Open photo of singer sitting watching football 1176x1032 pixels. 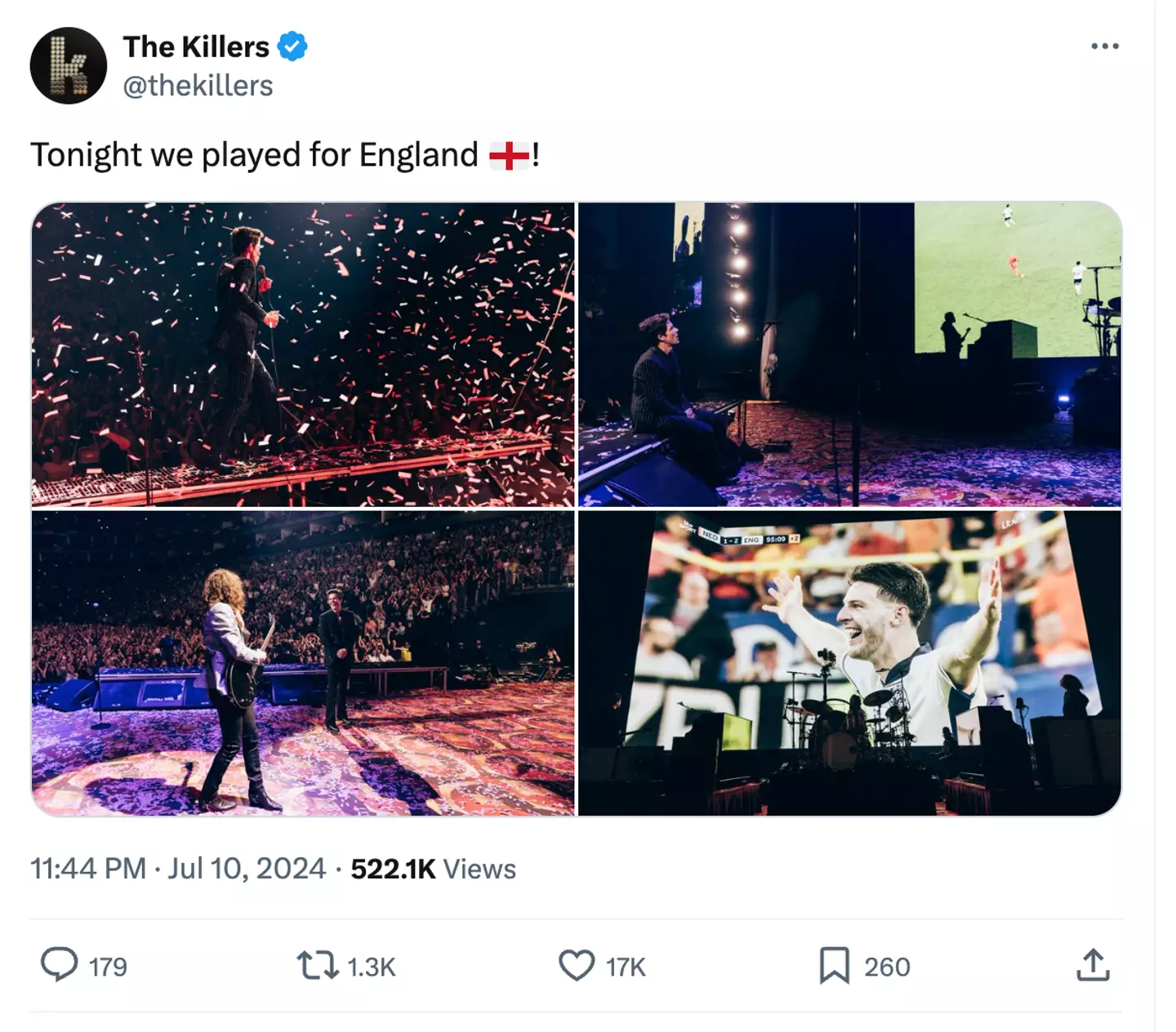pyautogui.click(x=849, y=354)
